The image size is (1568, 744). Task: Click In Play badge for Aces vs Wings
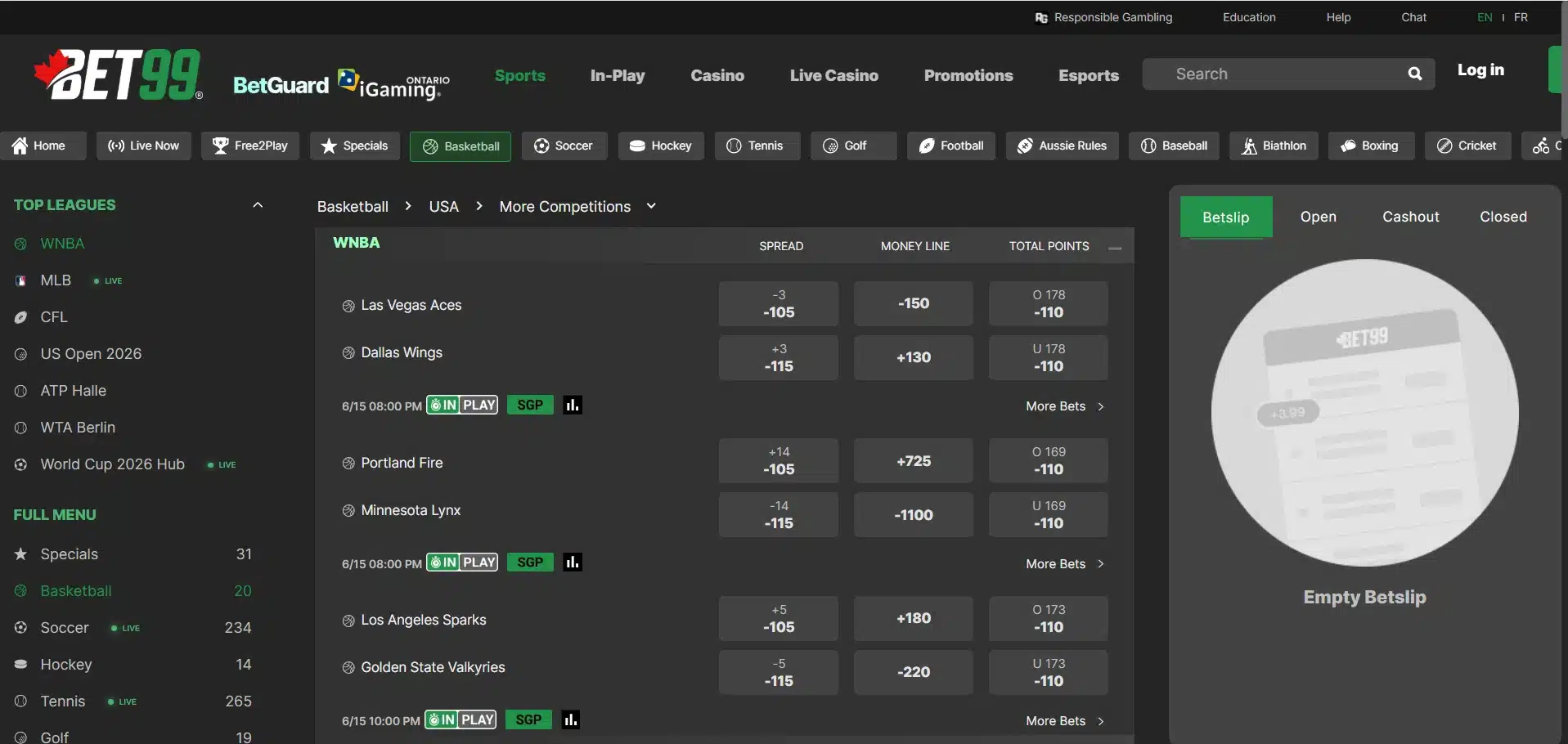tap(462, 406)
